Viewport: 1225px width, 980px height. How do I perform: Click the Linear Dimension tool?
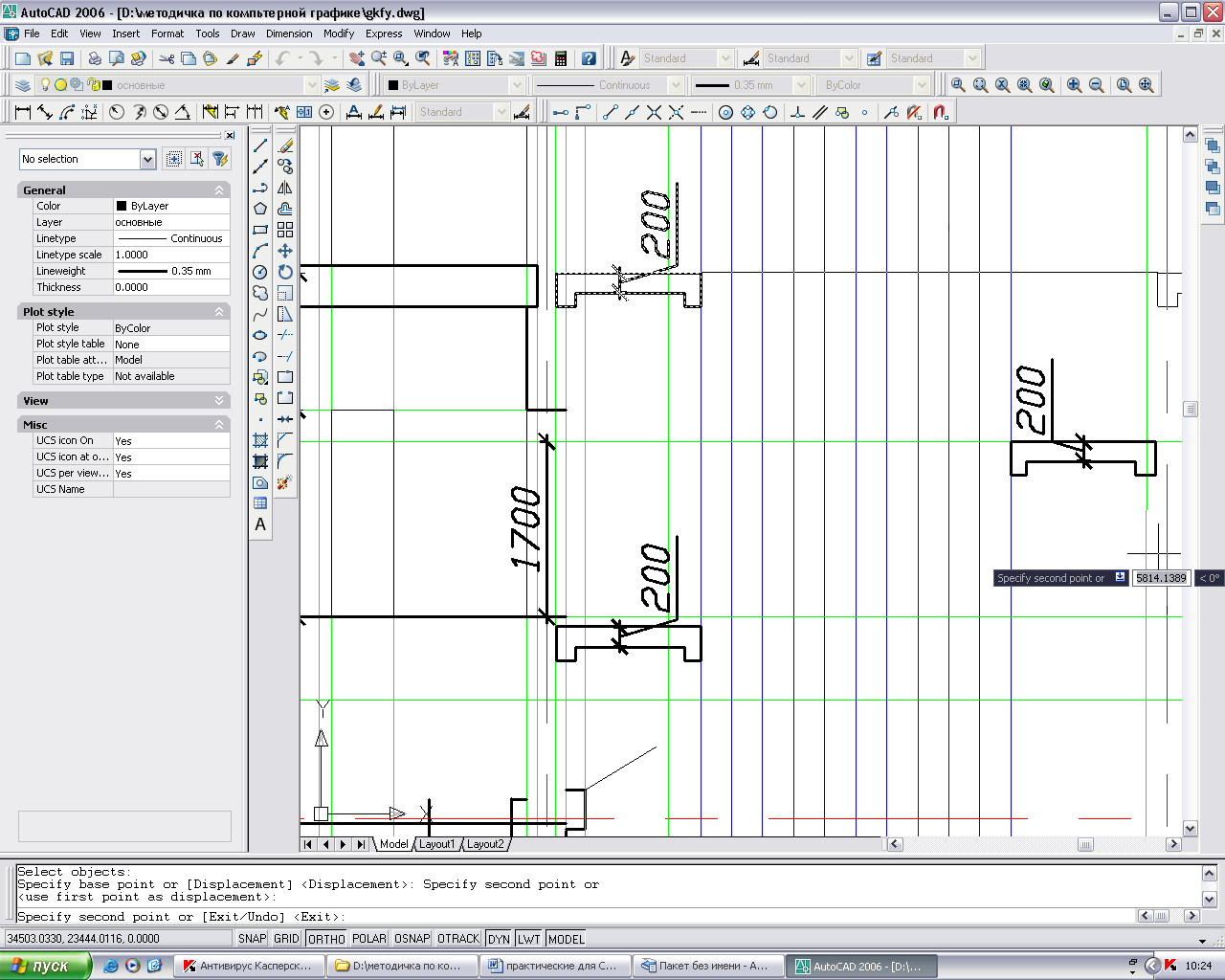click(23, 112)
